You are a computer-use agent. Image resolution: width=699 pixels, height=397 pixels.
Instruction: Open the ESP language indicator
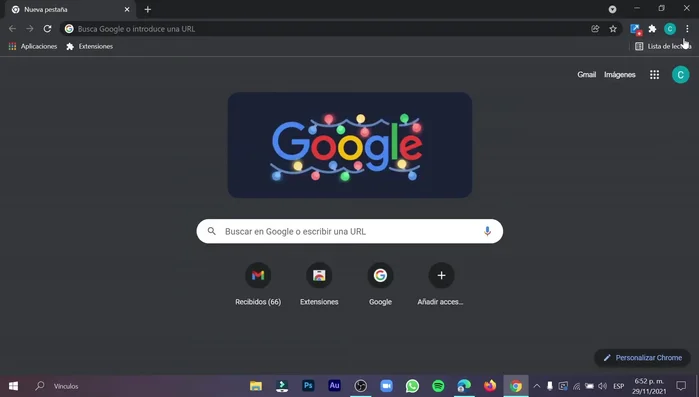(618, 386)
